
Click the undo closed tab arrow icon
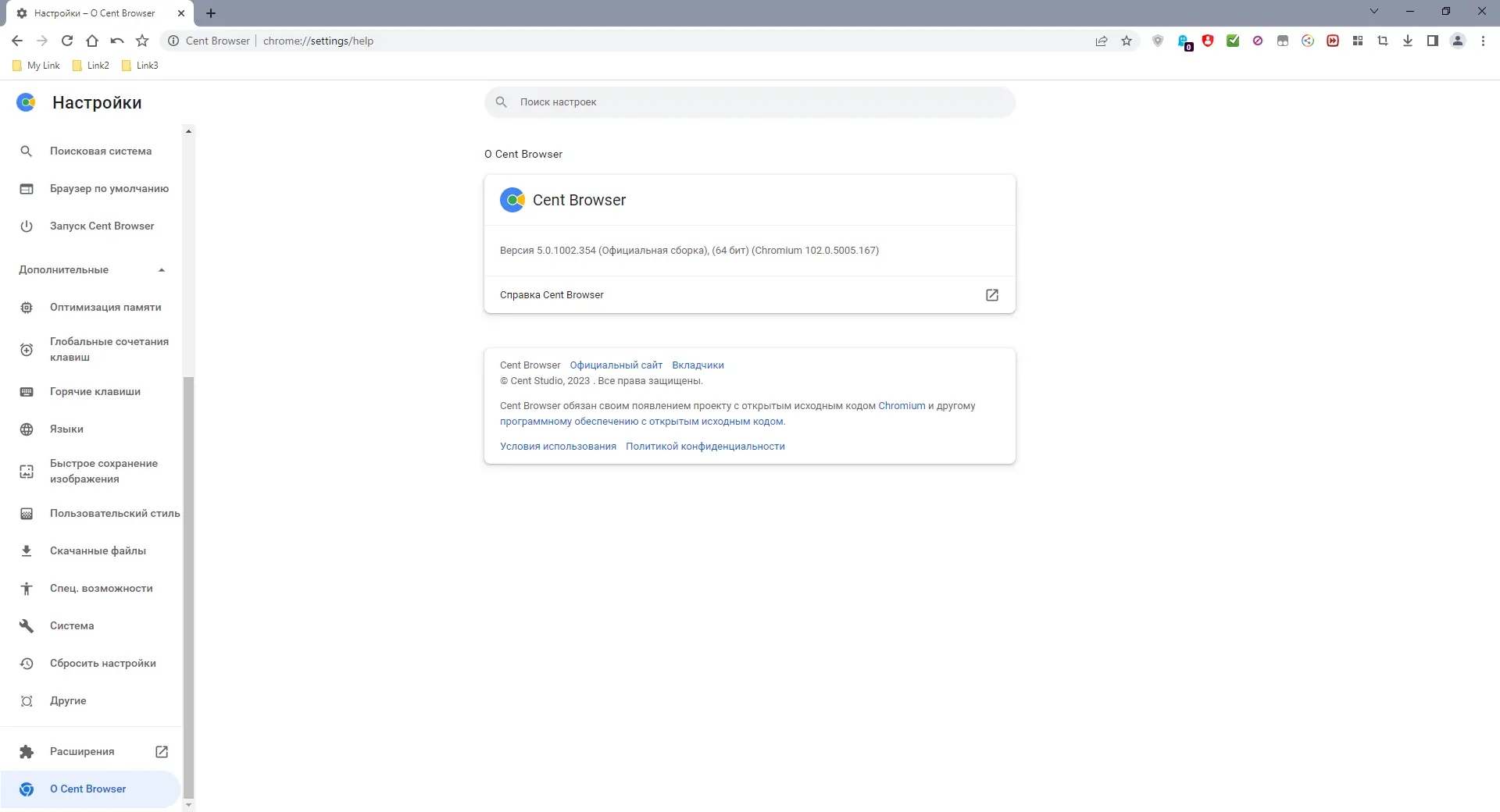click(117, 41)
